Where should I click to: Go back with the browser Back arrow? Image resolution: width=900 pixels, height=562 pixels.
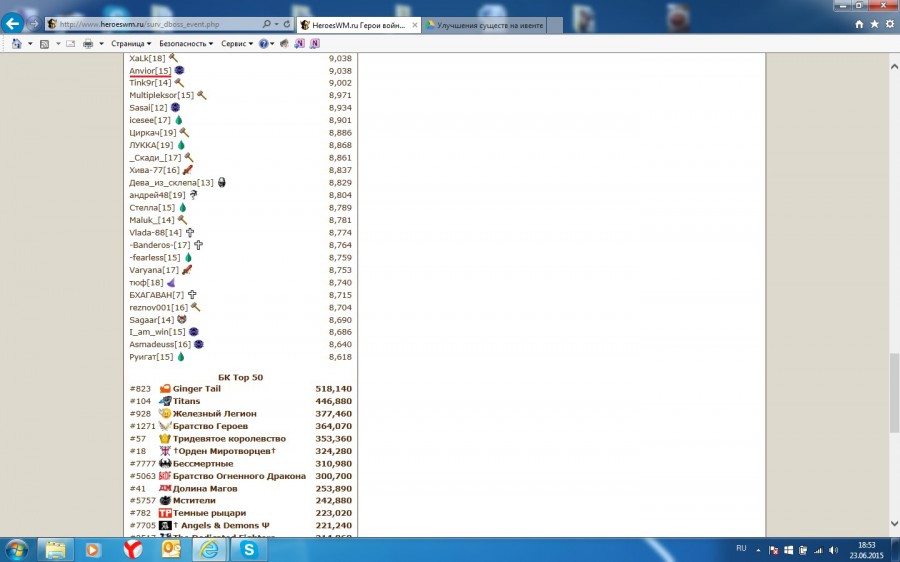click(12, 24)
